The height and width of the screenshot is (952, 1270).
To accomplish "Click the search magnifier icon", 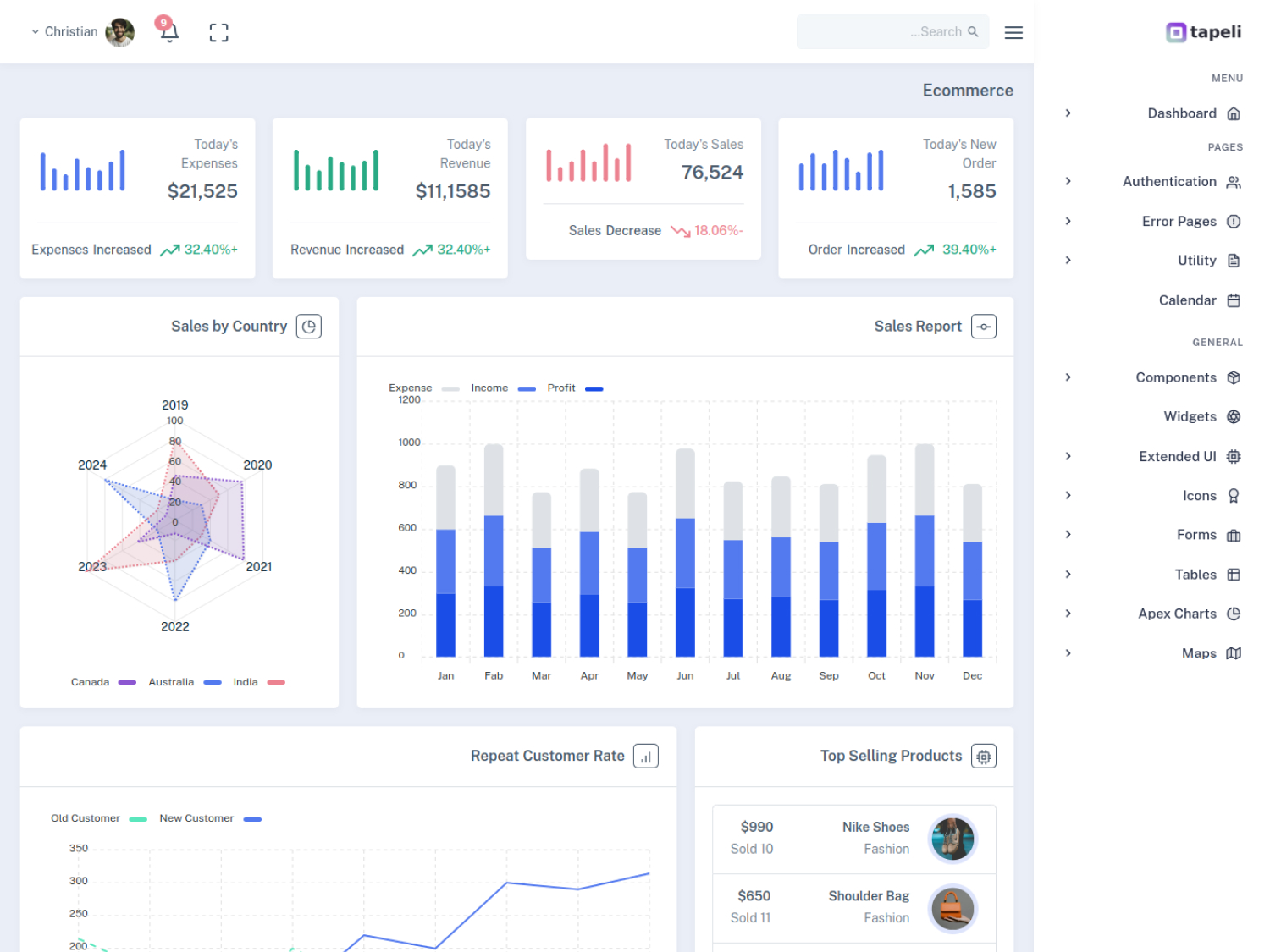I will [x=973, y=31].
